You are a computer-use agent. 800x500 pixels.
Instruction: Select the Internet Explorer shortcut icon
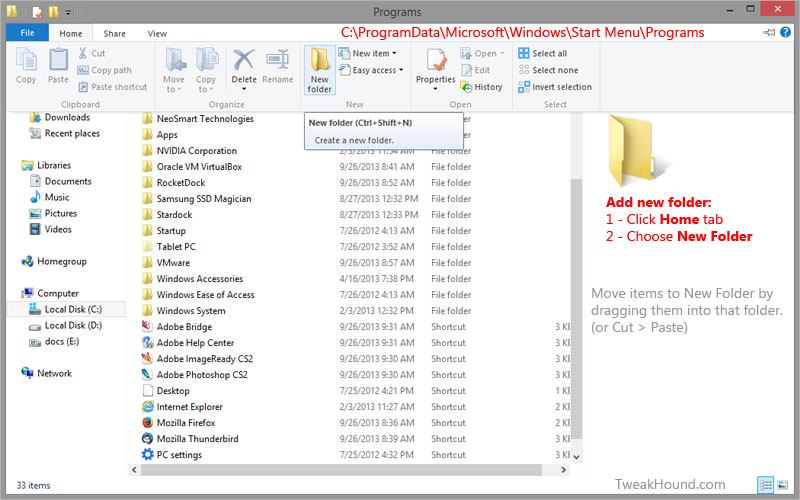pos(147,407)
